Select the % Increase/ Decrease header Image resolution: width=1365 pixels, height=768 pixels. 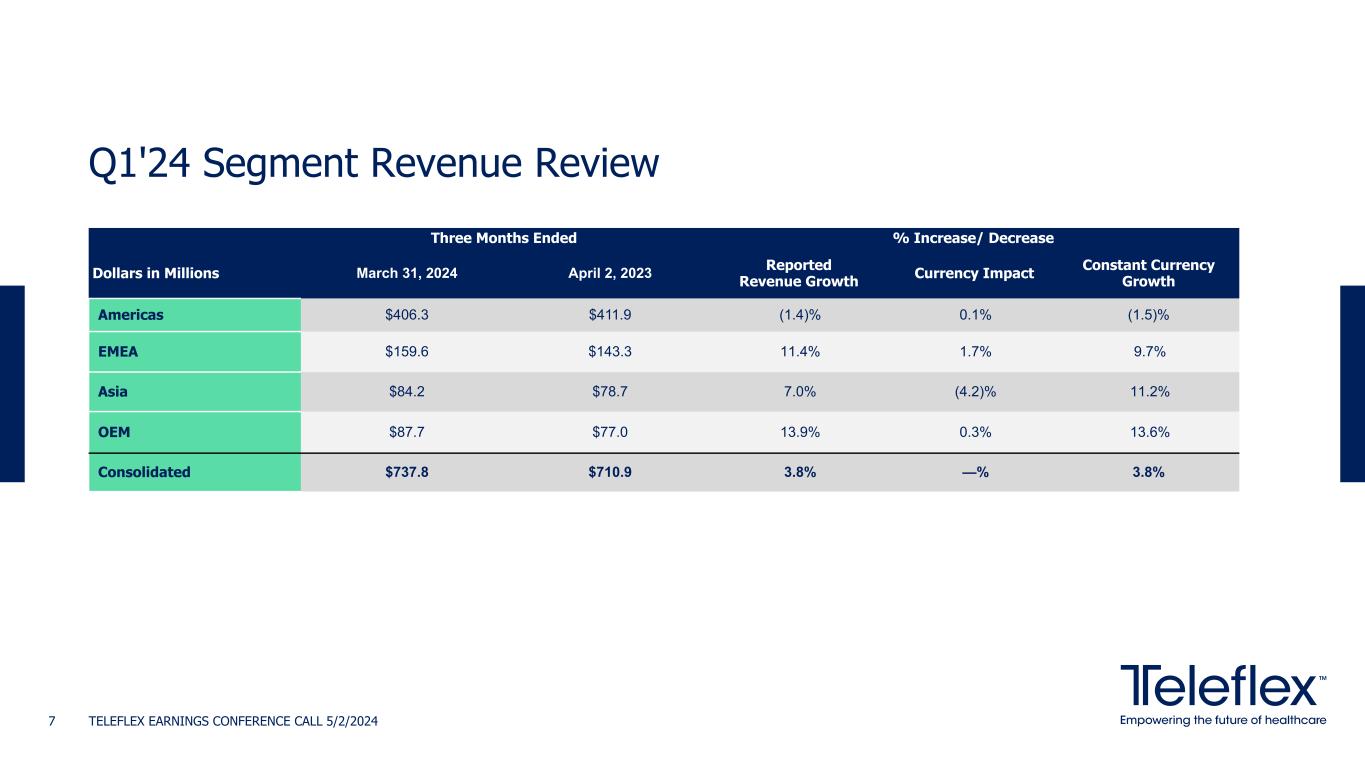point(973,238)
